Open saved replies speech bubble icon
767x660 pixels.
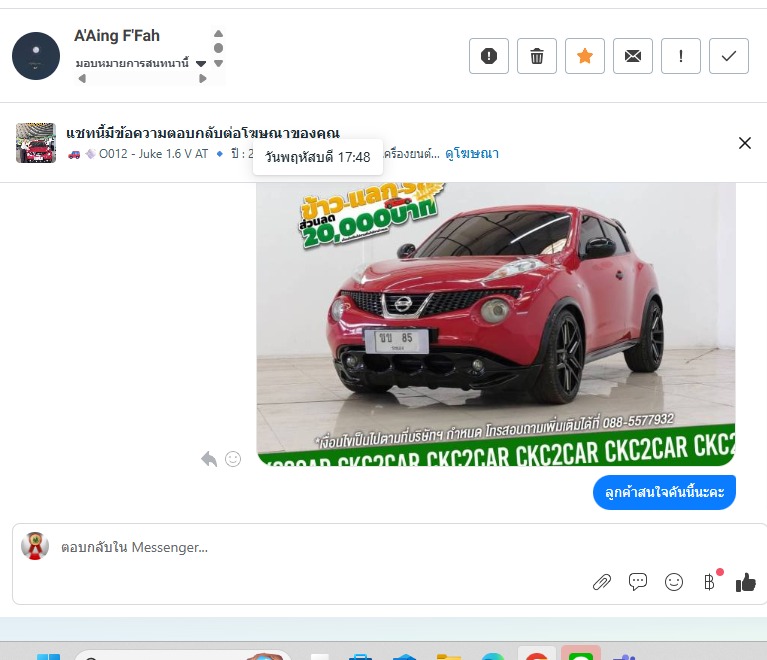coord(637,582)
